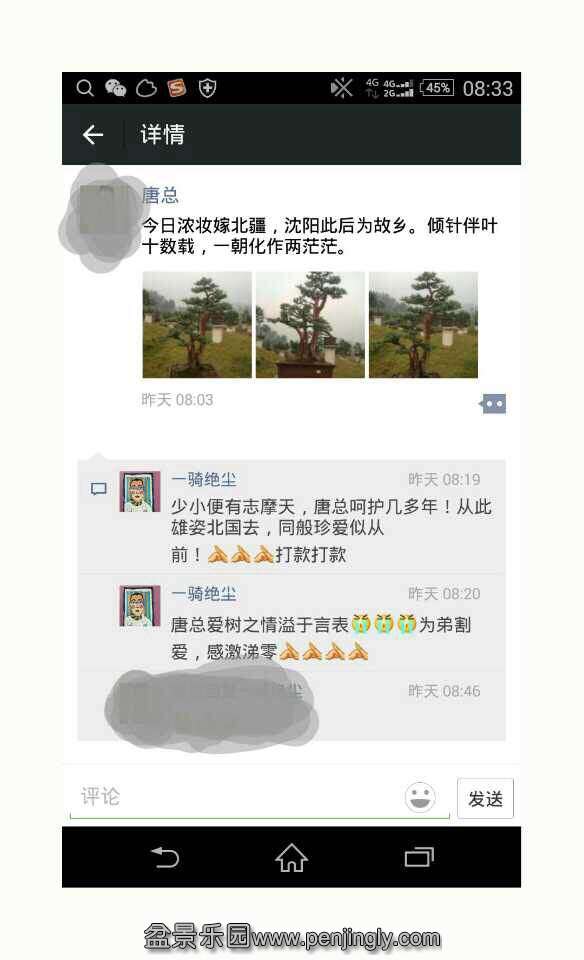The image size is (584, 960).
Task: Open the emoji smiley picker
Action: coord(420,797)
